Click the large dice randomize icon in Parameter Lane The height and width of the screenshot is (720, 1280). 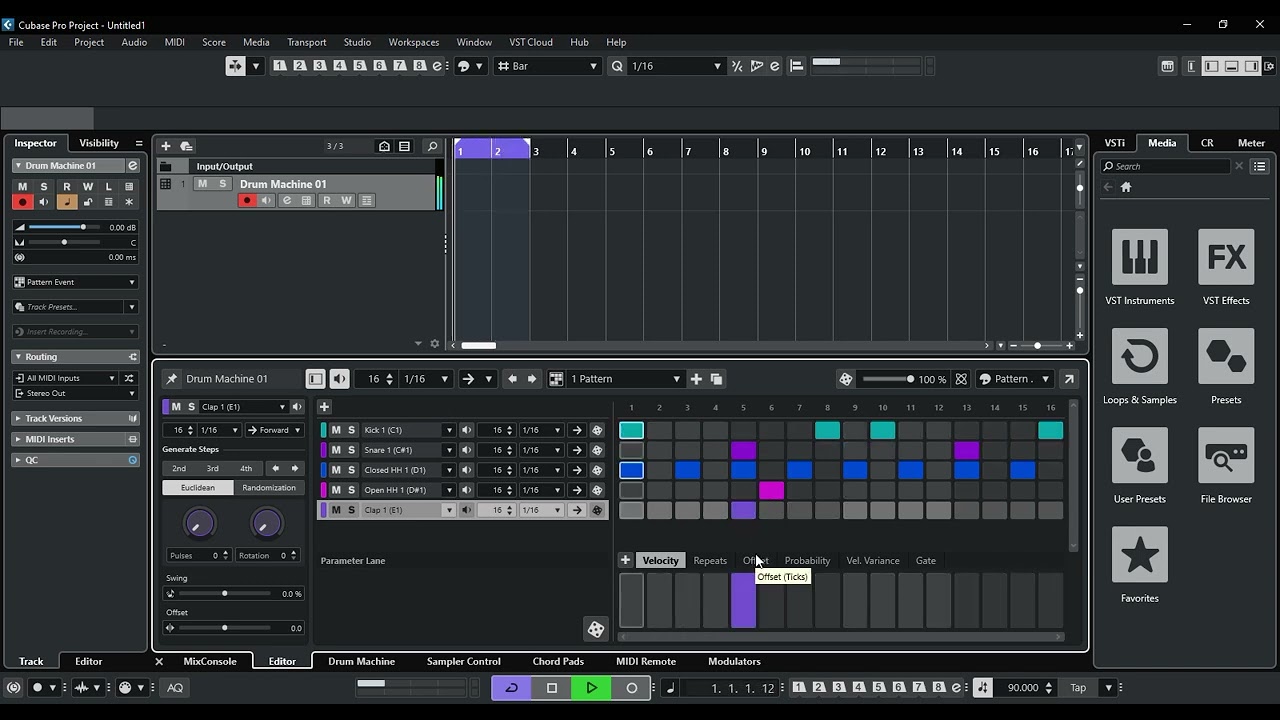tap(596, 629)
